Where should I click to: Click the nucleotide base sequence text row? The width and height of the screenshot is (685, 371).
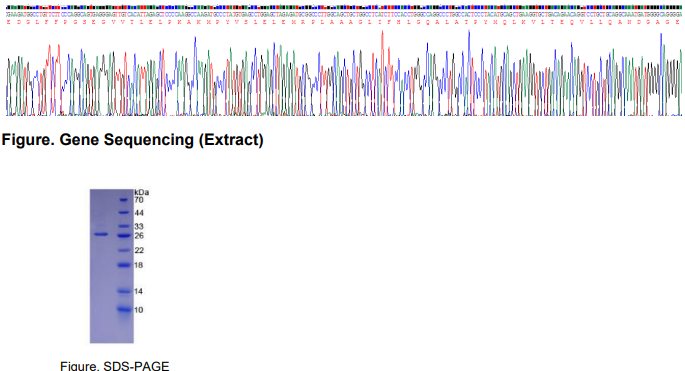[343, 14]
